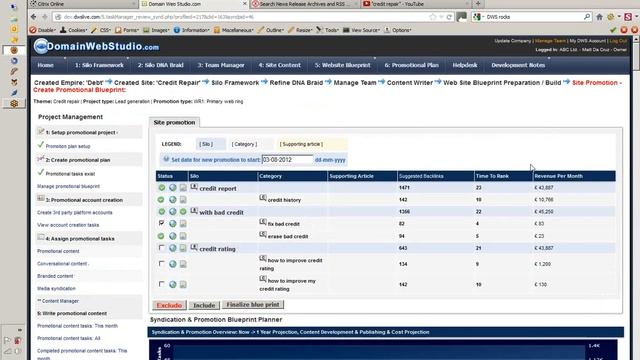The width and height of the screenshot is (640, 360).
Task: Click the page icon in credit report row
Action: [183, 188]
